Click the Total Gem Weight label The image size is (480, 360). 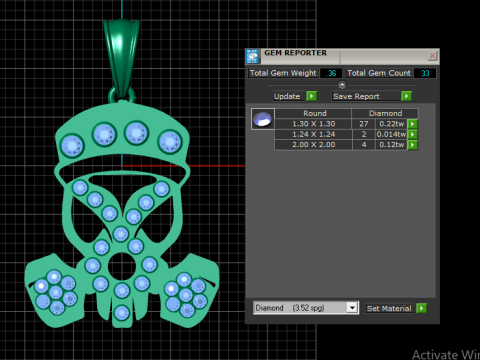tap(283, 73)
